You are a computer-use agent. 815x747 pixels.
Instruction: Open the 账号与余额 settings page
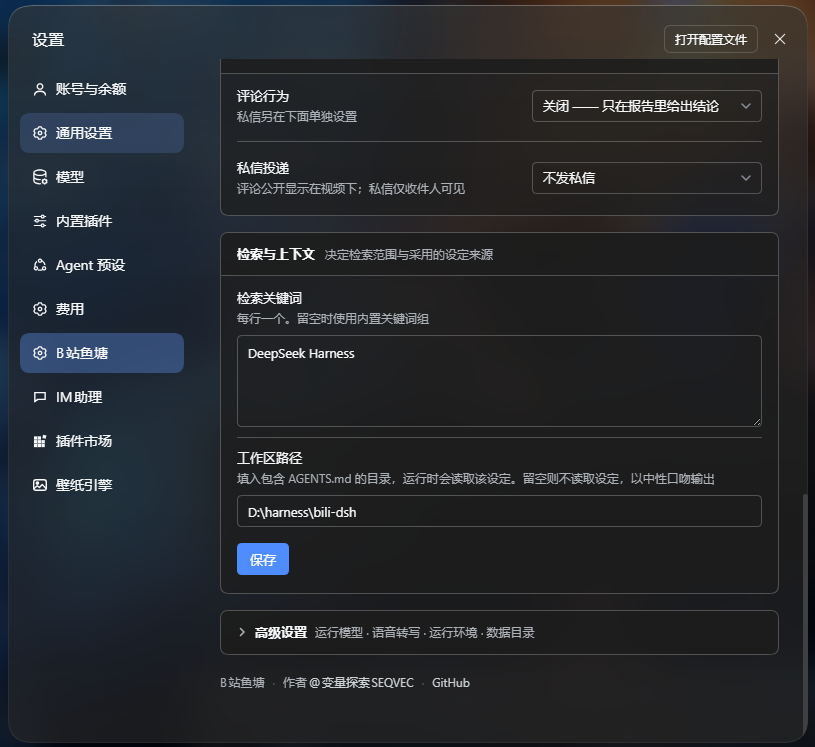102,89
